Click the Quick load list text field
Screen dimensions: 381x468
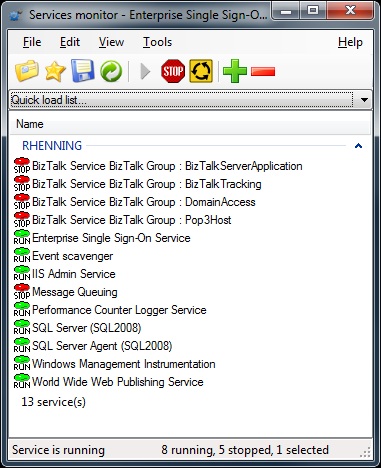pyautogui.click(x=182, y=100)
